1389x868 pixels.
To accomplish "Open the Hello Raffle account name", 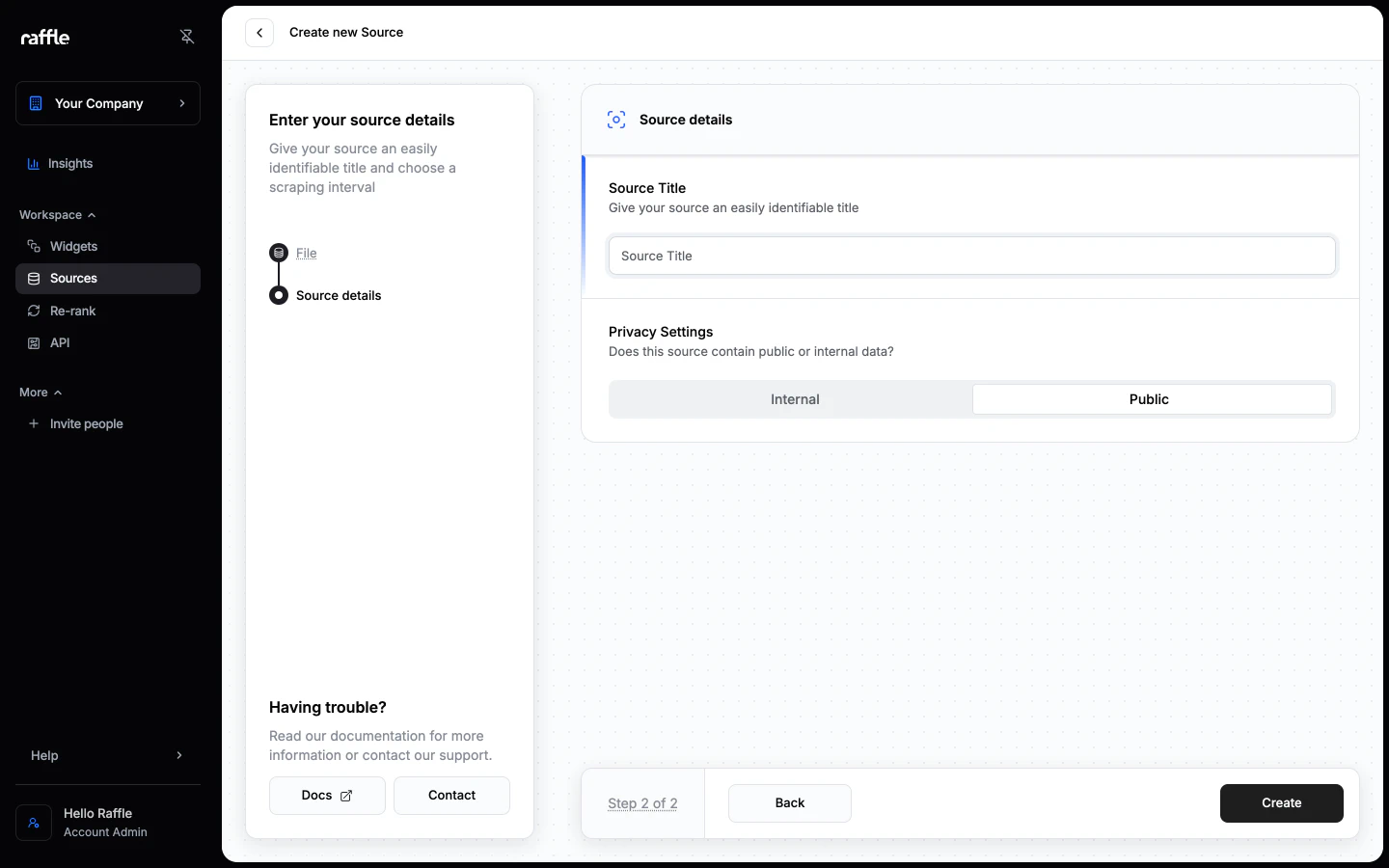I will coord(97,813).
